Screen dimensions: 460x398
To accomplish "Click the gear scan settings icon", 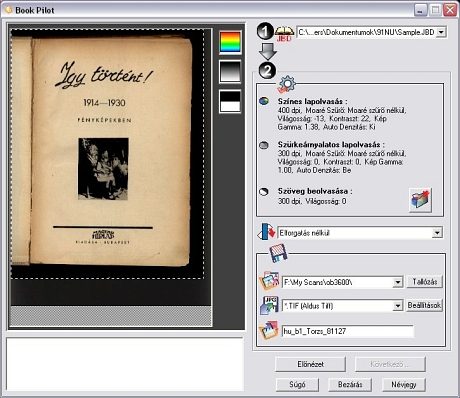I will point(287,84).
